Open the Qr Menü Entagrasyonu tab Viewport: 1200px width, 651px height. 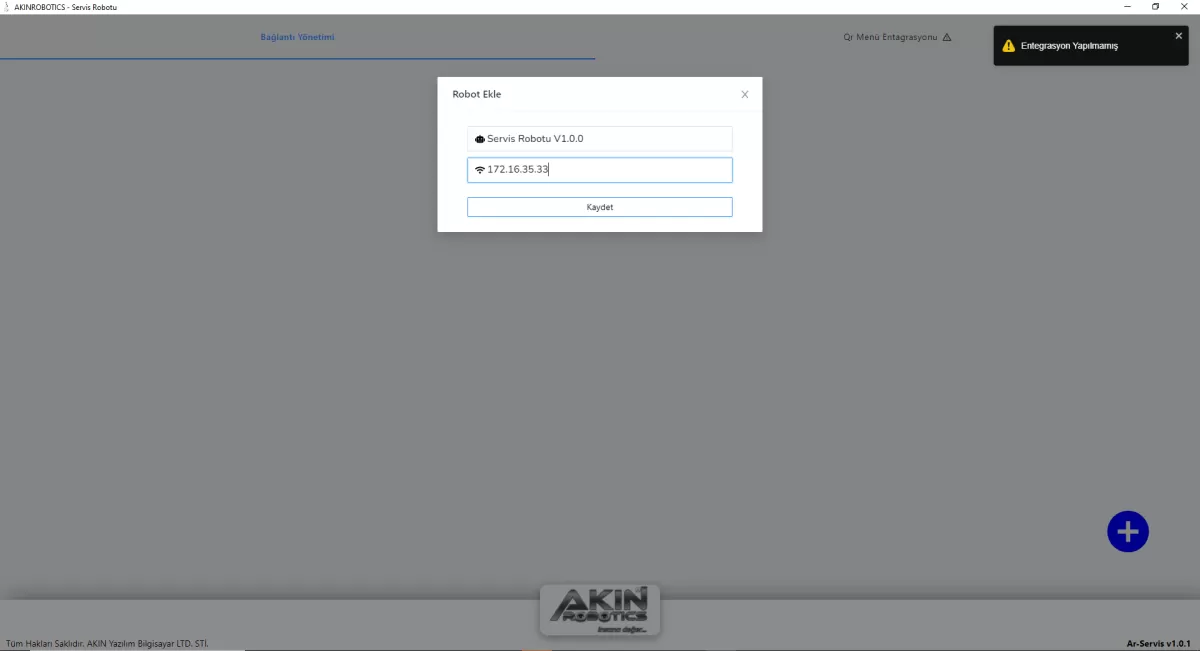click(890, 38)
